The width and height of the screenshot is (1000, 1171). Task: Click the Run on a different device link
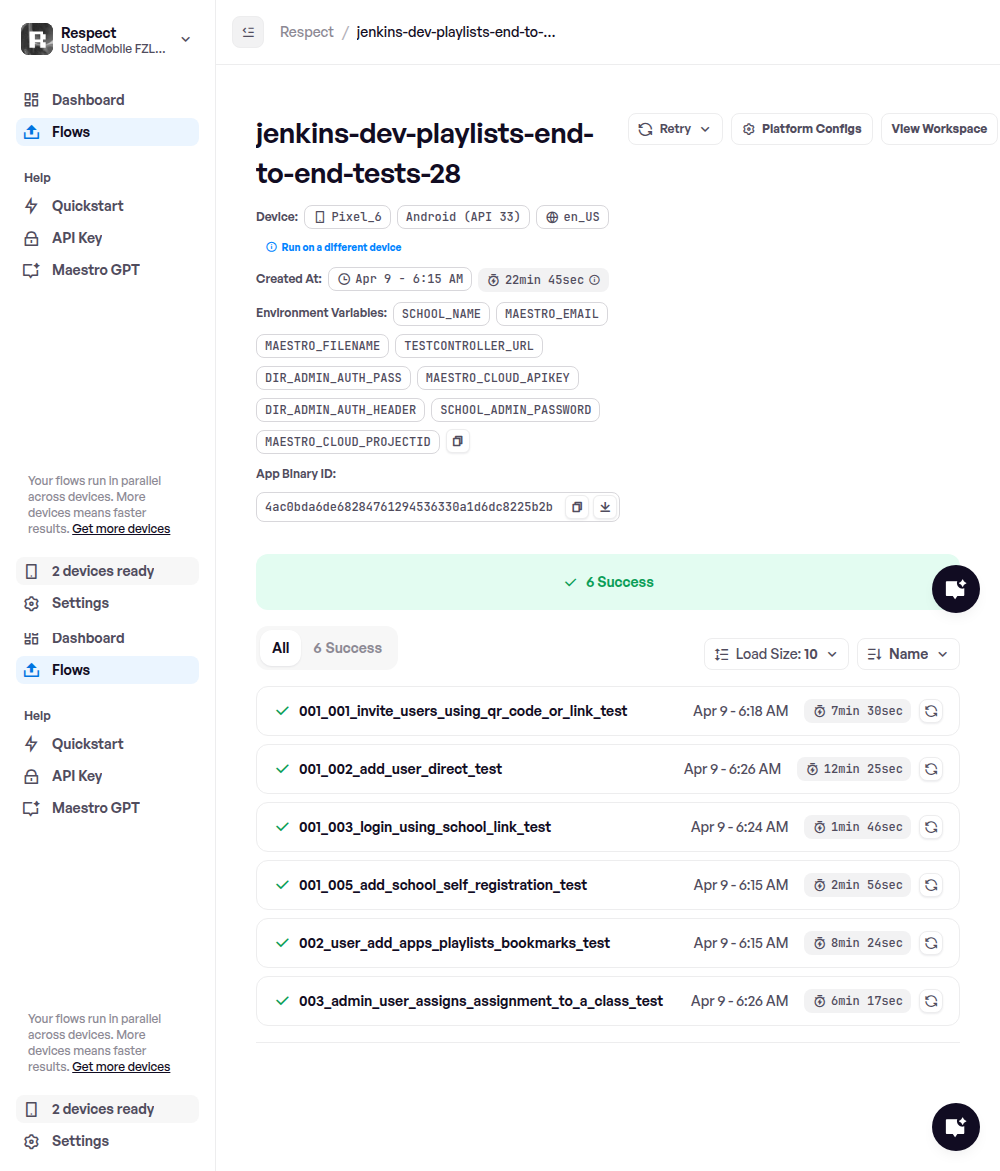[x=341, y=247]
